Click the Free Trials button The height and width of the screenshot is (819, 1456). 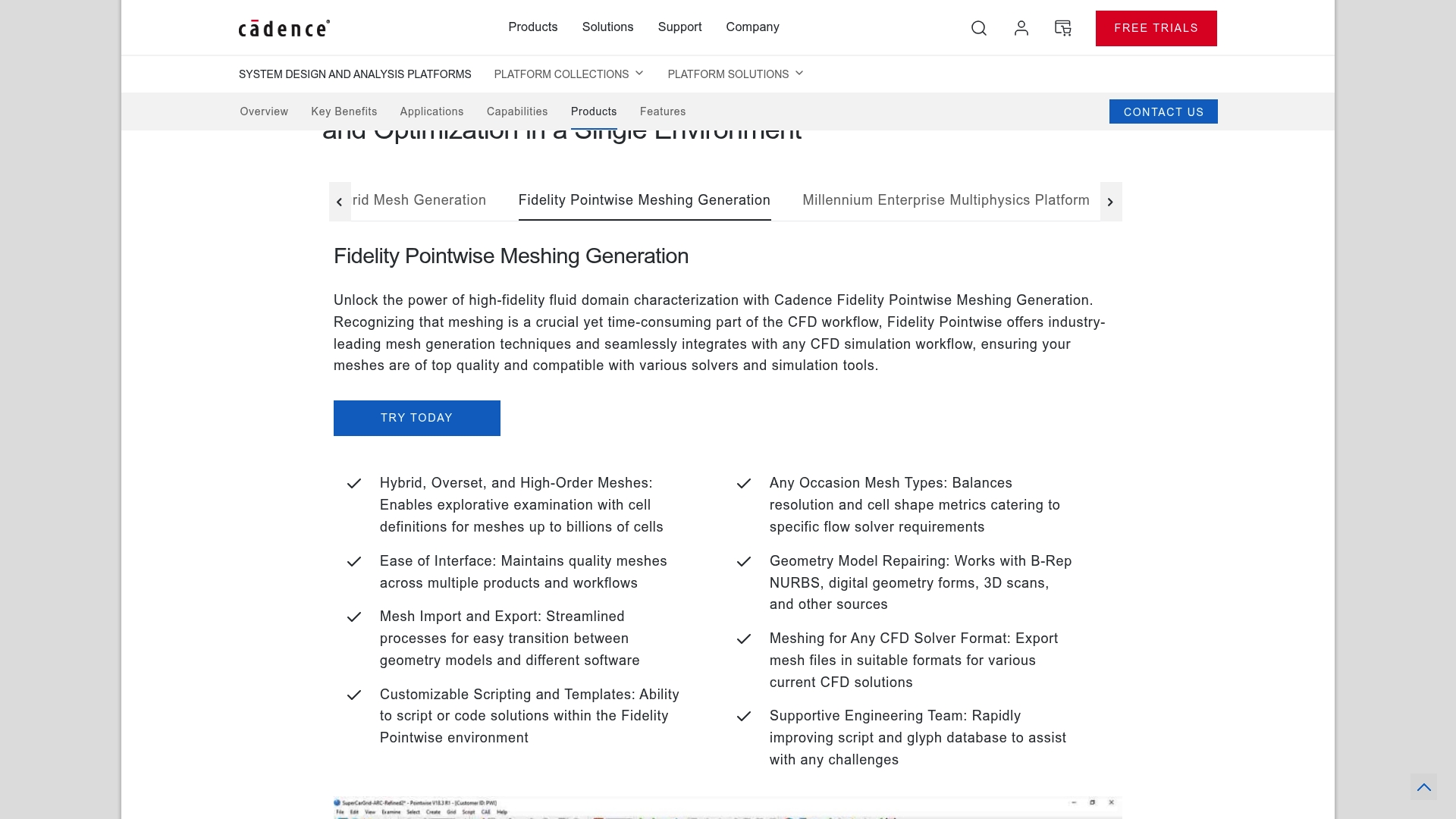click(x=1156, y=28)
